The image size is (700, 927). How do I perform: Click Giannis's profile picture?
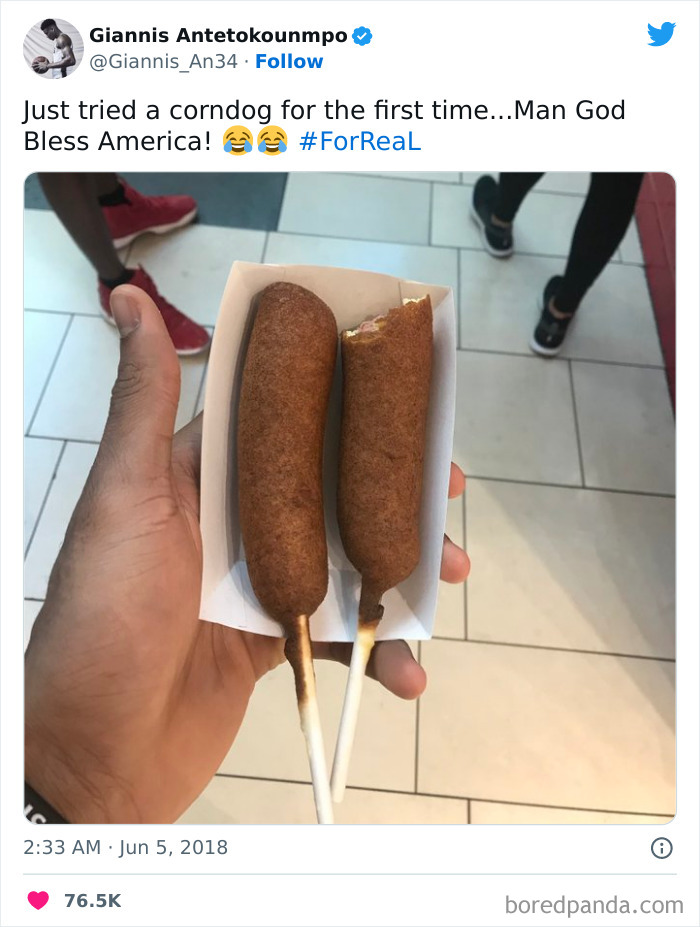[52, 44]
